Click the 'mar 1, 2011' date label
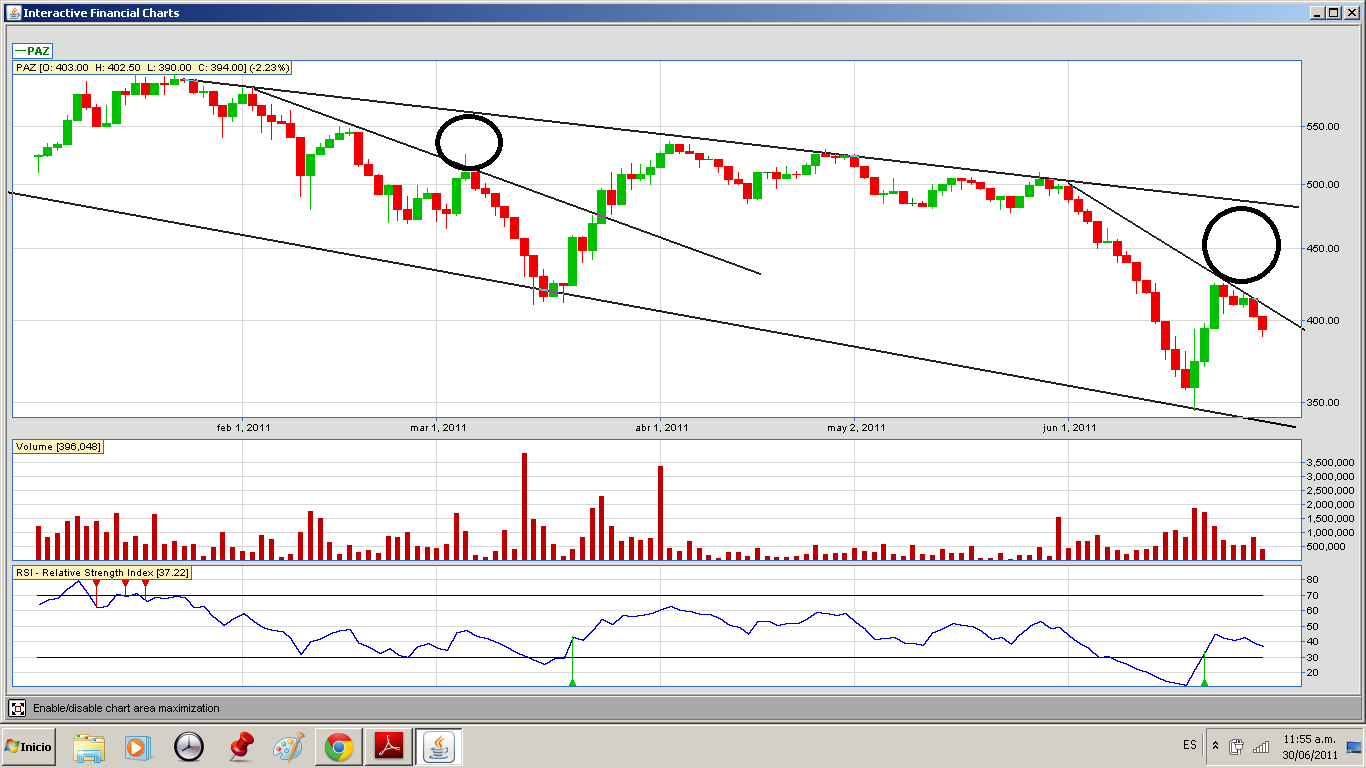 pos(438,427)
